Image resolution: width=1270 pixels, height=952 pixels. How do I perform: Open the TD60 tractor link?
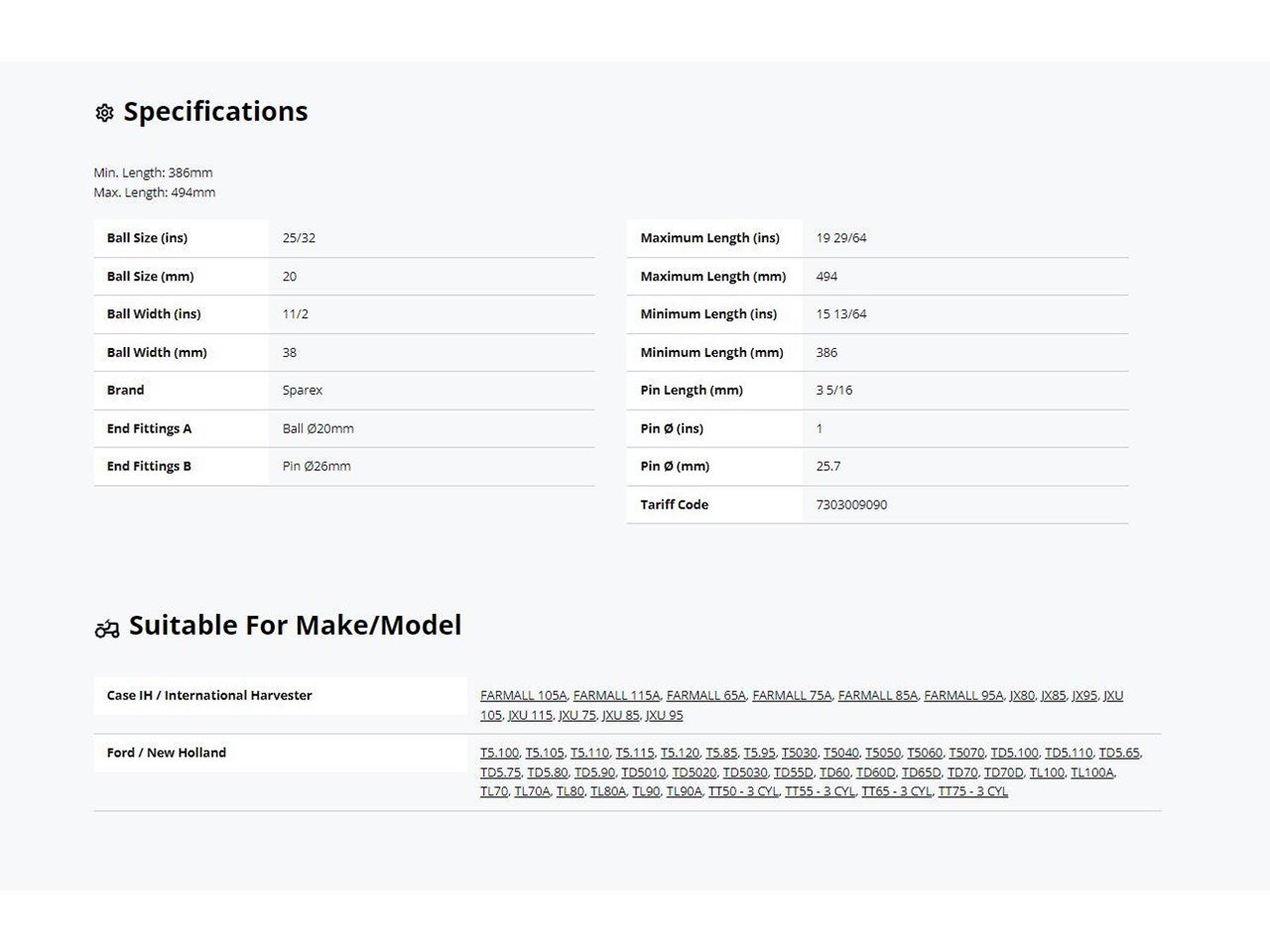834,773
